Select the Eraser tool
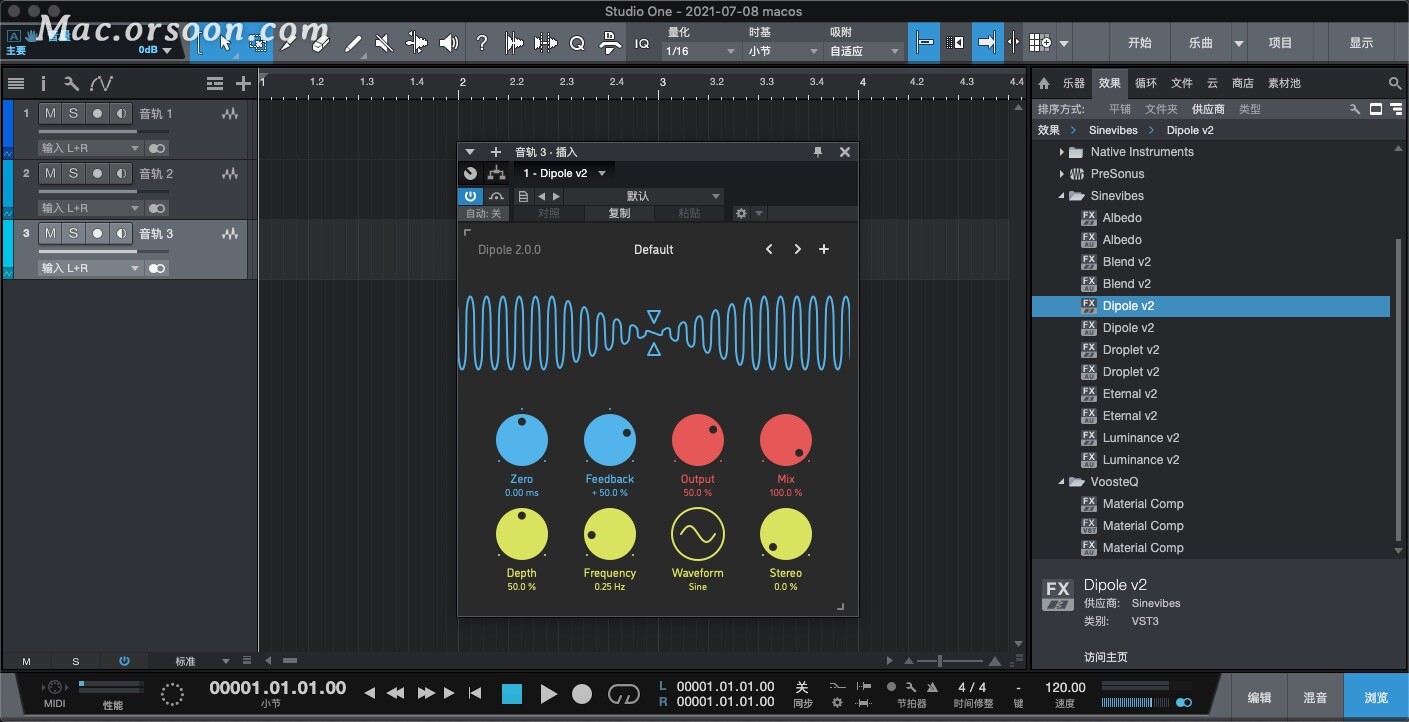This screenshot has height=722, width=1409. point(321,43)
